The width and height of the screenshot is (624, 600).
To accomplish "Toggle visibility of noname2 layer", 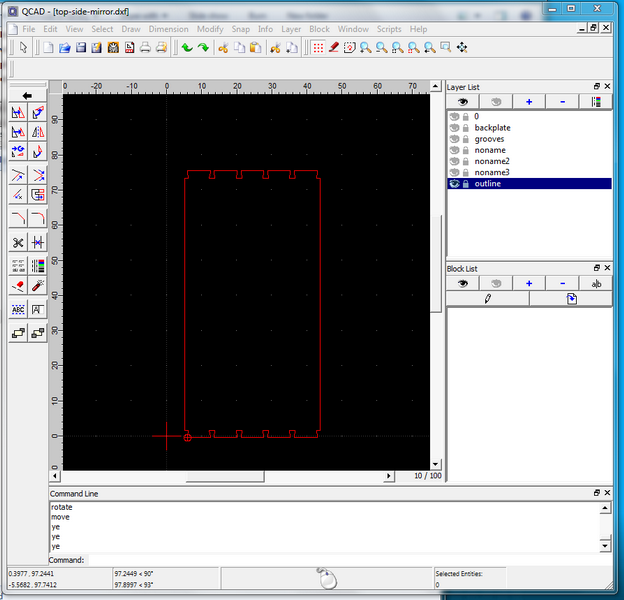I will pyautogui.click(x=454, y=161).
